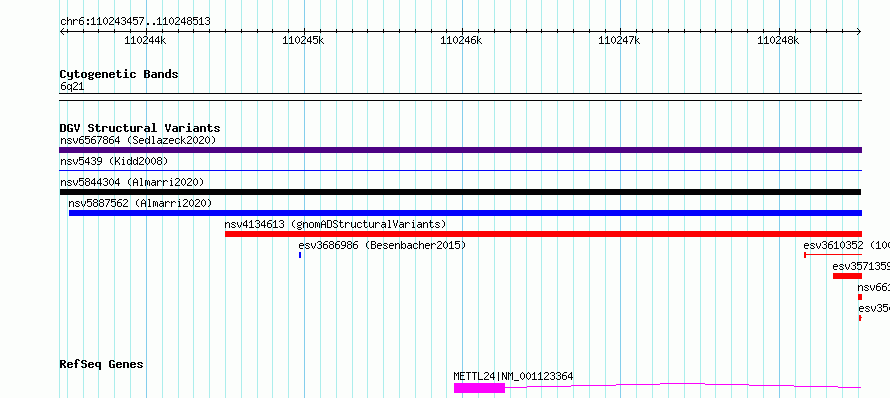Select the 6q21 band label
Image resolution: width=890 pixels, height=398 pixels.
tap(72, 87)
